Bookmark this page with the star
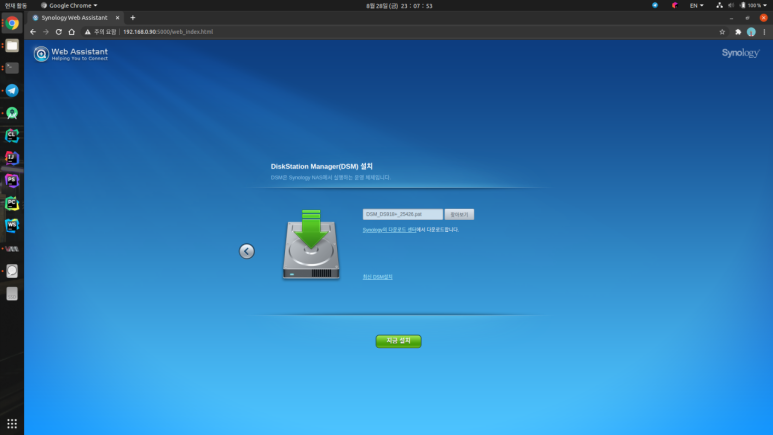 [x=722, y=32]
